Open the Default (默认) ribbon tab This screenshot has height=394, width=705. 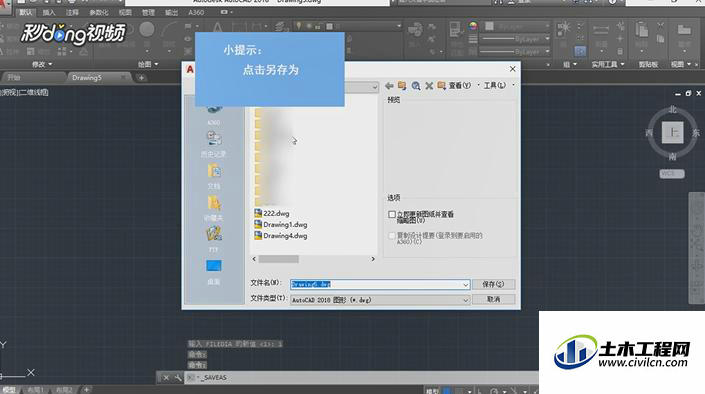26,13
